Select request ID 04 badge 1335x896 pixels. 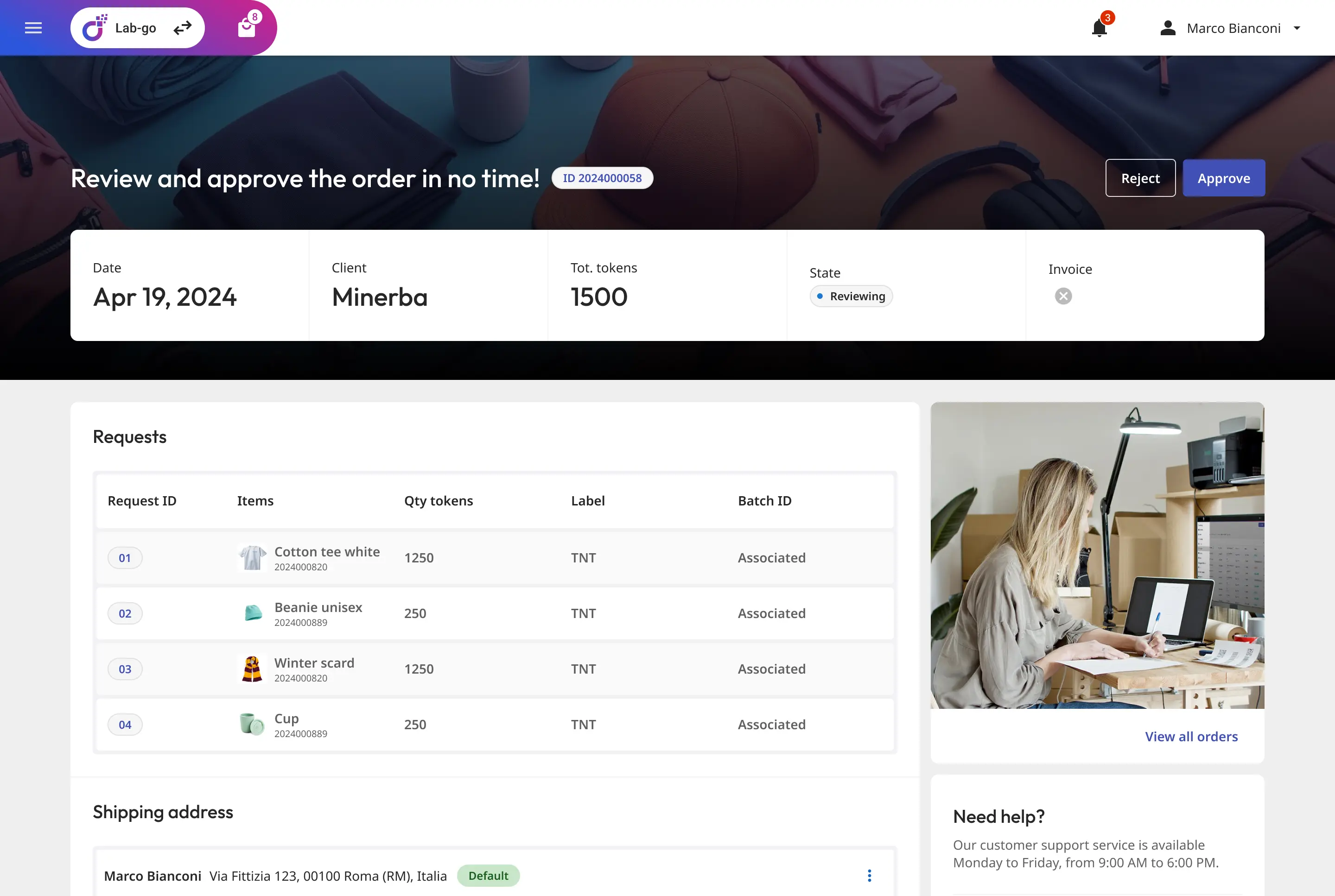click(x=125, y=725)
